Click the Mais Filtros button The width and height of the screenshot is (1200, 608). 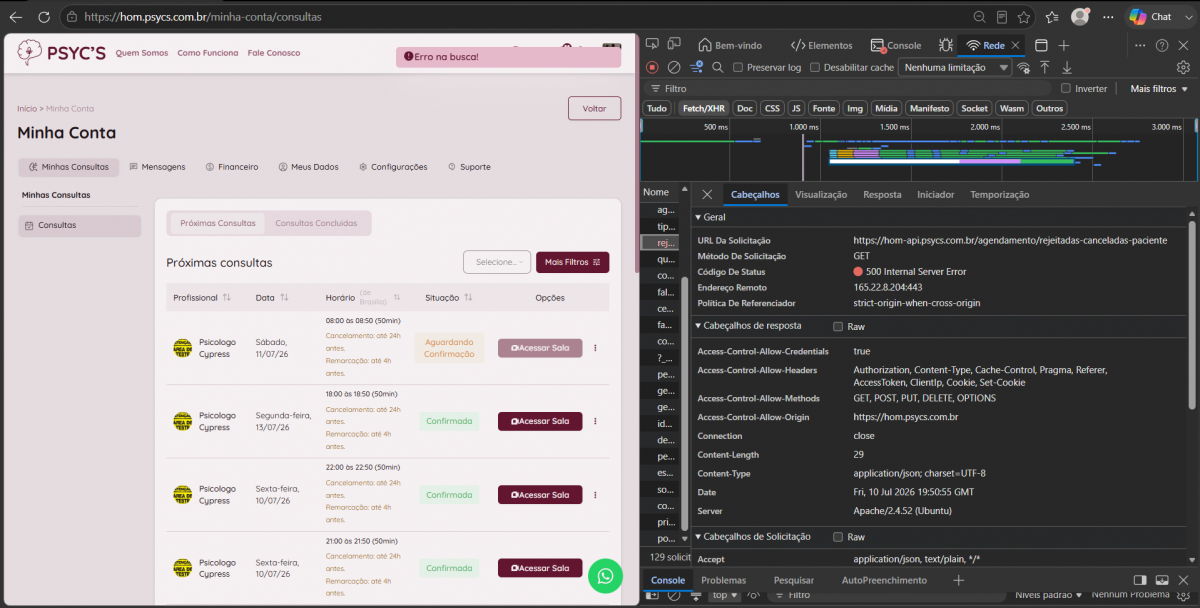pyautogui.click(x=572, y=262)
